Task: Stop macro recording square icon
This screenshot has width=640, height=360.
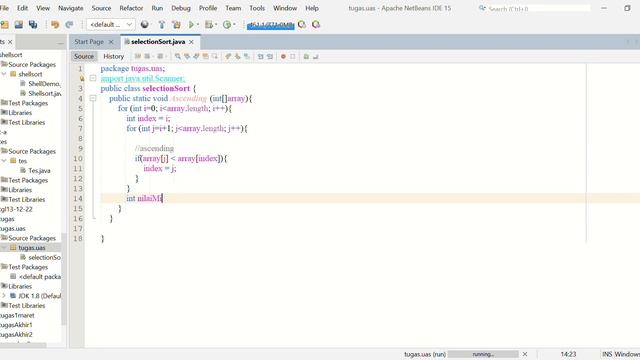Action: tap(293, 56)
